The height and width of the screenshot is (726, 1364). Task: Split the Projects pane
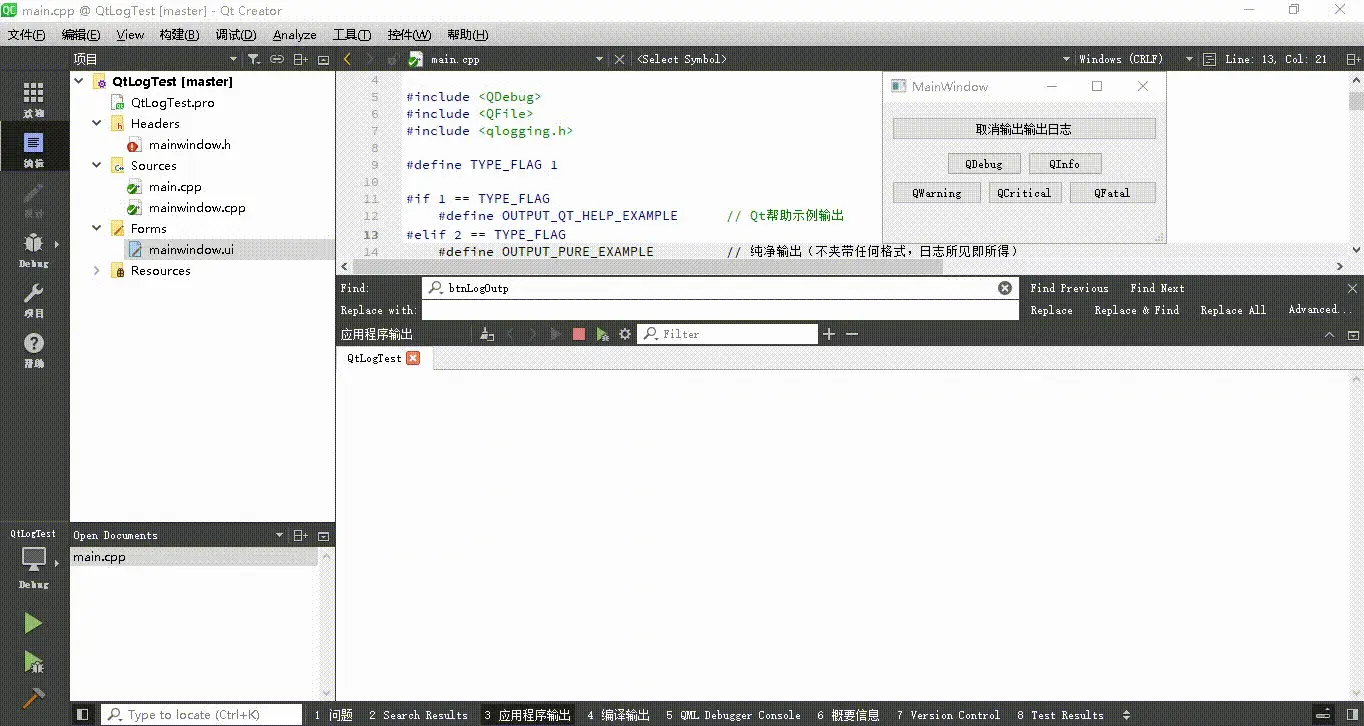301,60
